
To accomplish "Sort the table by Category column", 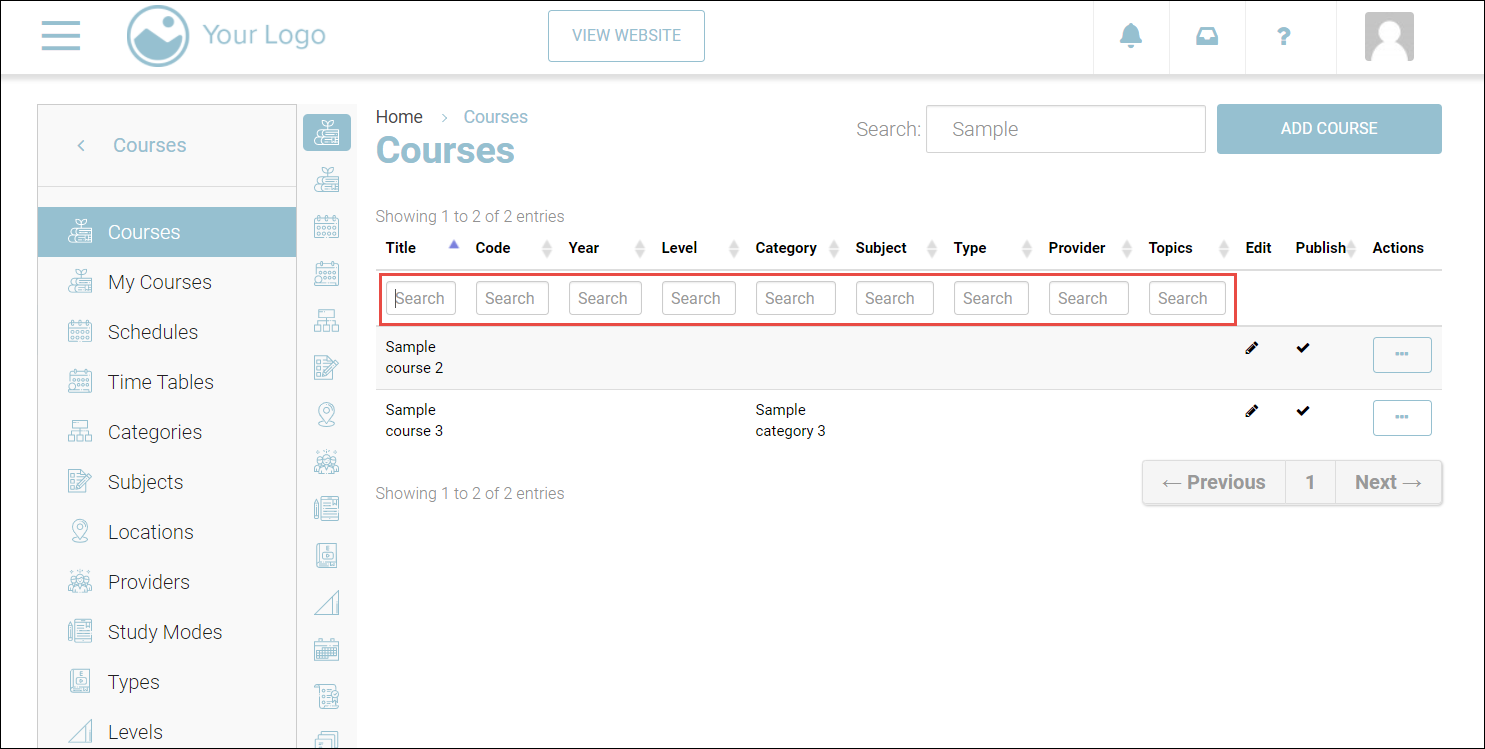I will coord(786,248).
